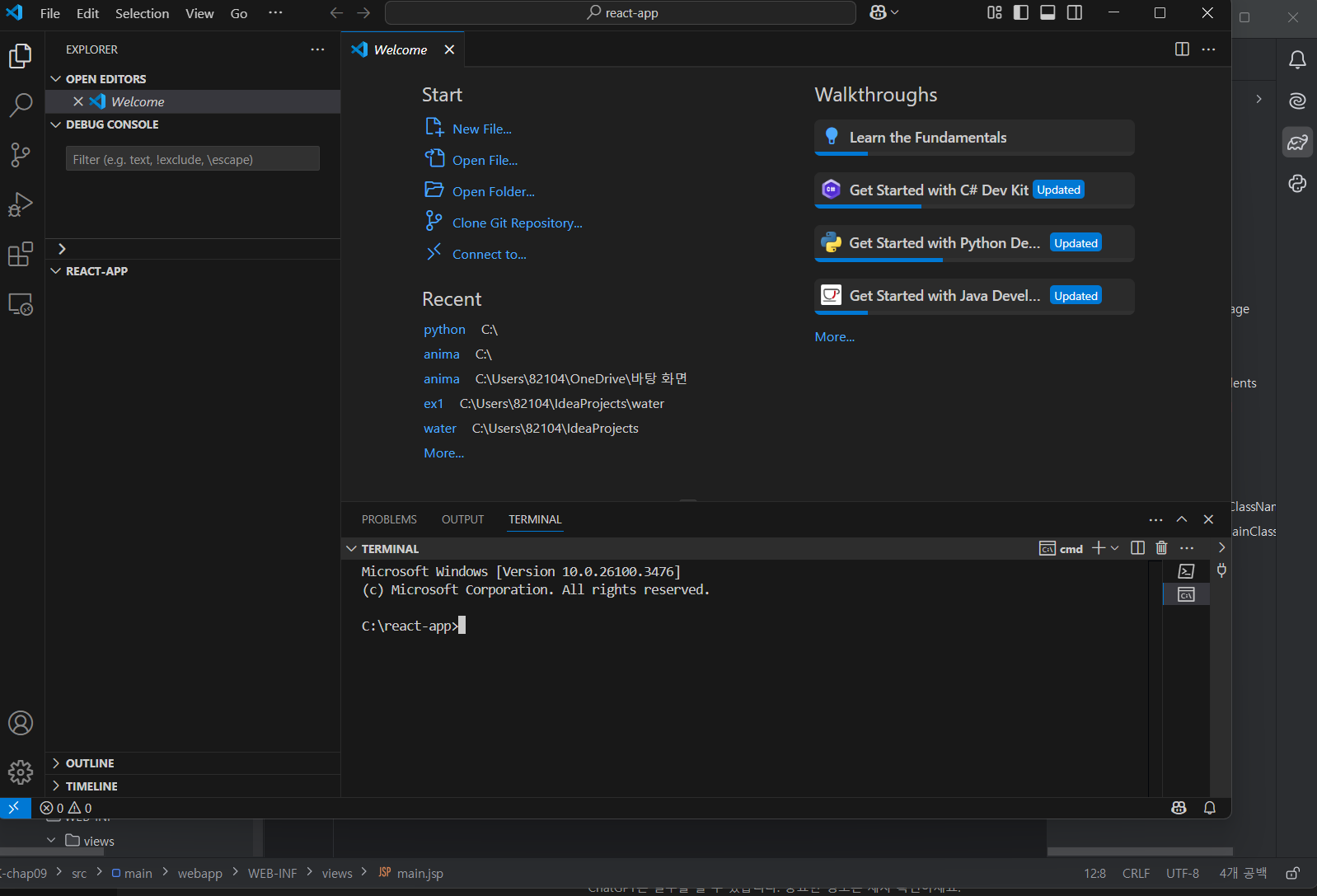Switch to the PROBLEMS tab
Viewport: 1317px width, 896px height.
(389, 519)
